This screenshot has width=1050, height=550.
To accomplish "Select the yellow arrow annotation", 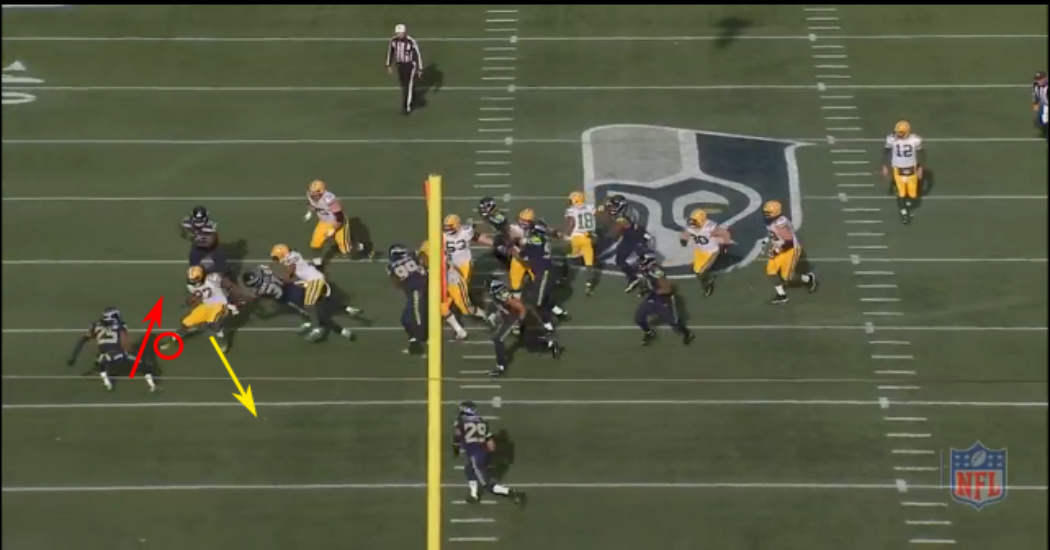I will tap(232, 375).
